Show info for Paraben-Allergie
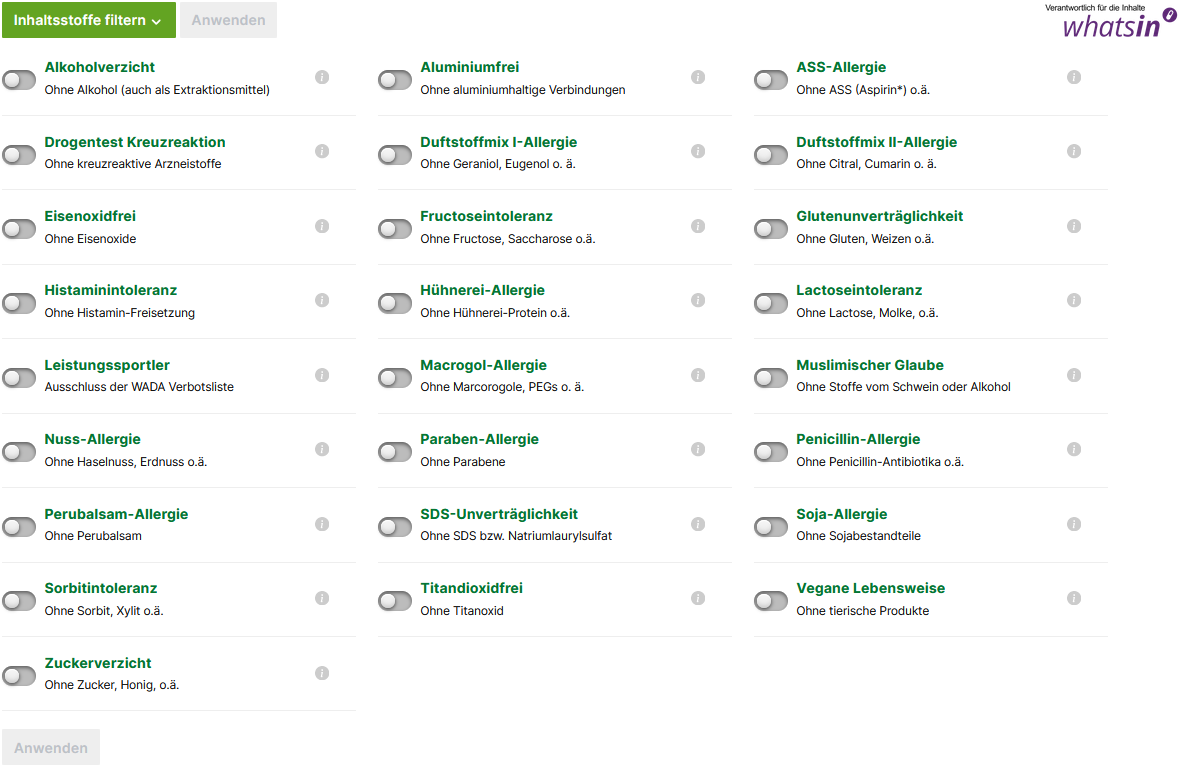 coord(698,449)
